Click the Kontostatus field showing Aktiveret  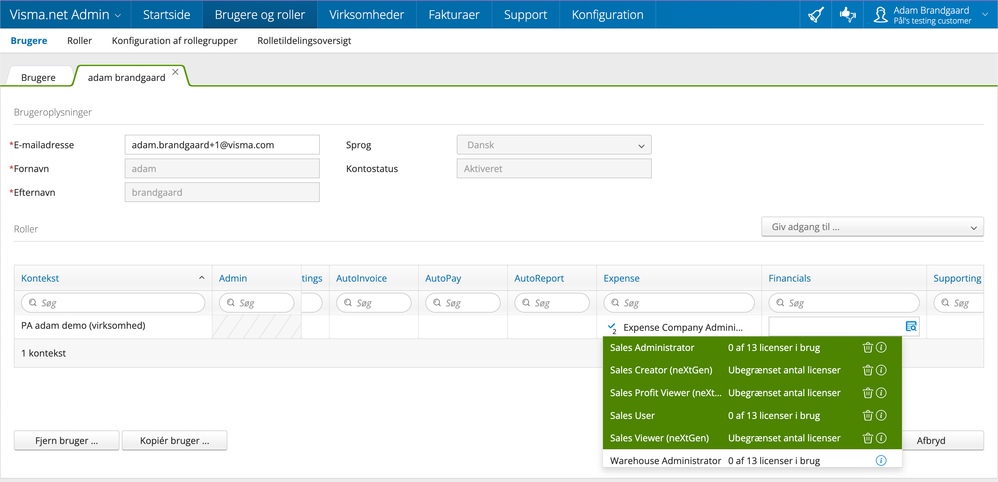coord(554,169)
